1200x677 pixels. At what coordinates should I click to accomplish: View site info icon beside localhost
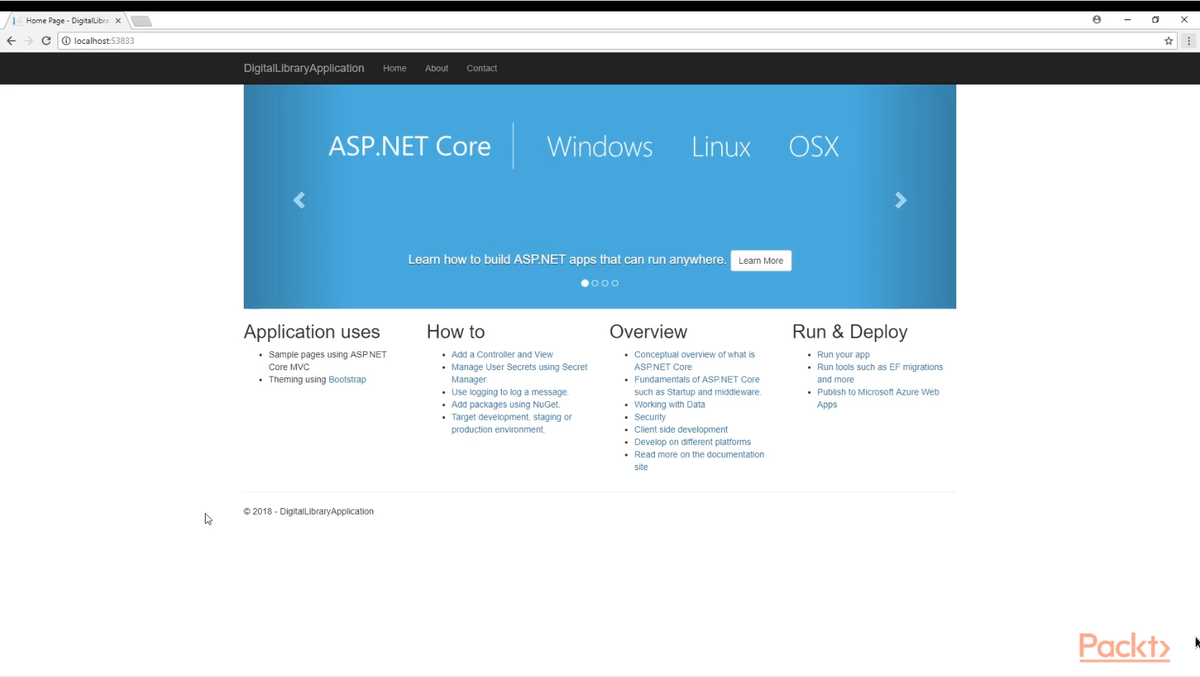(66, 41)
